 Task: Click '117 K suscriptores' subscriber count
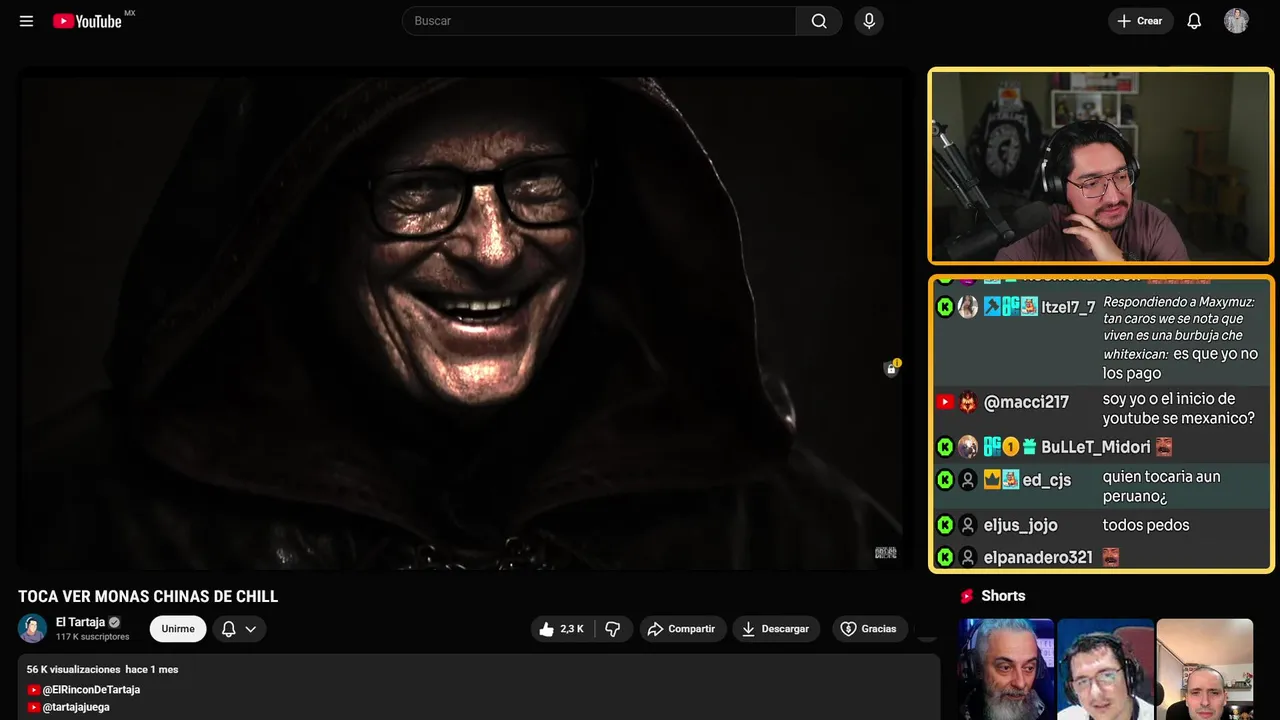93,637
